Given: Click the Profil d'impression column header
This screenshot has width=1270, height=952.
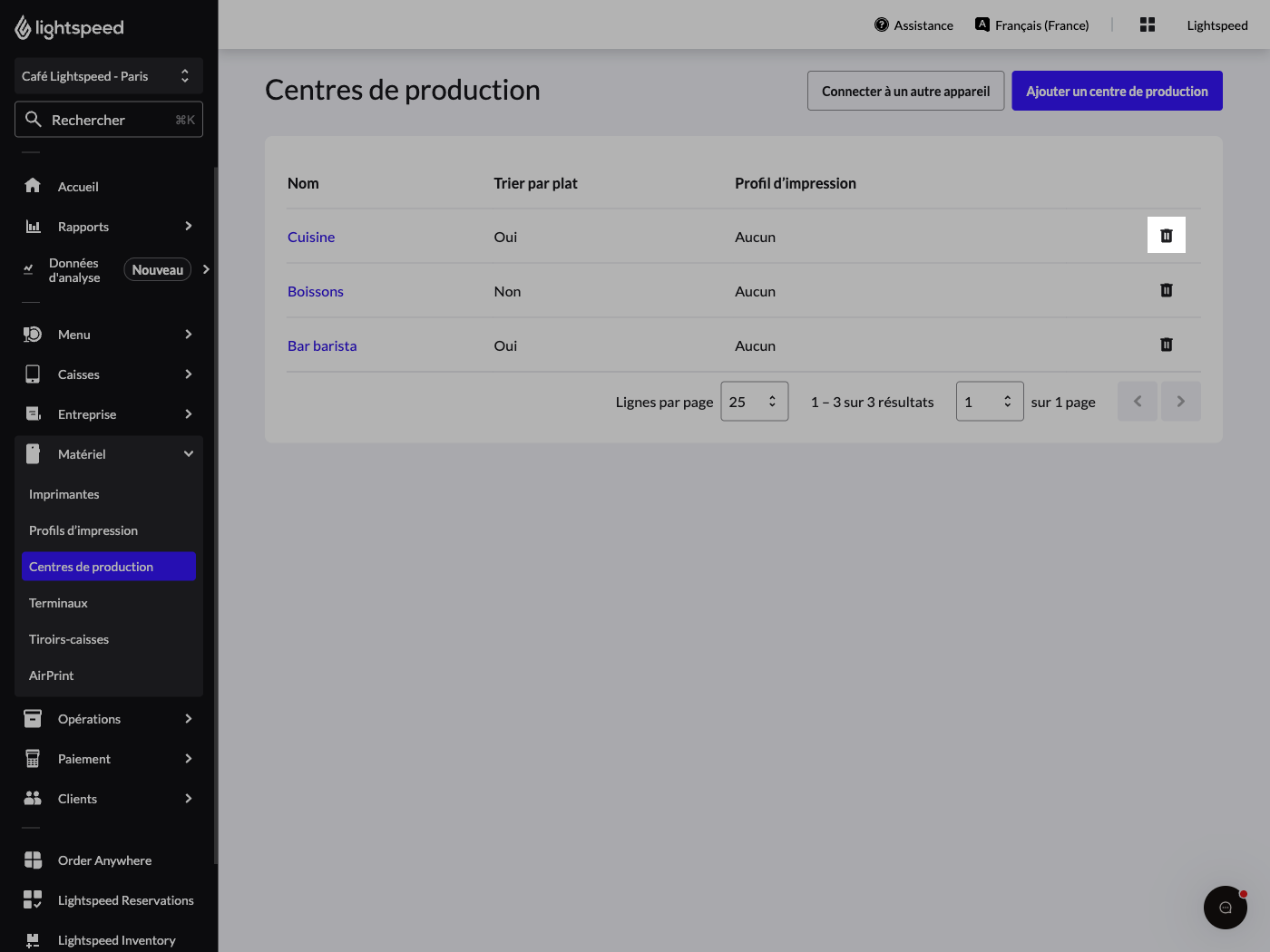Looking at the screenshot, I should 796,183.
